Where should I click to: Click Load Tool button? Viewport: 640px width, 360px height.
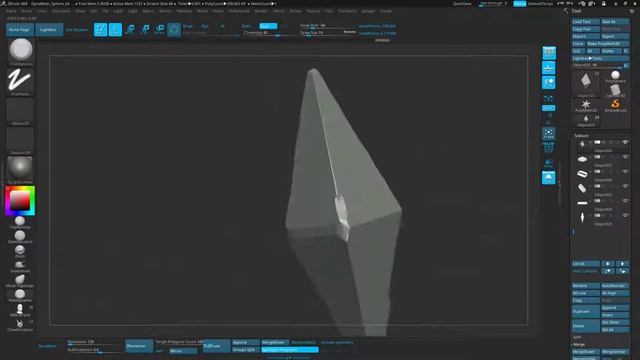click(586, 22)
